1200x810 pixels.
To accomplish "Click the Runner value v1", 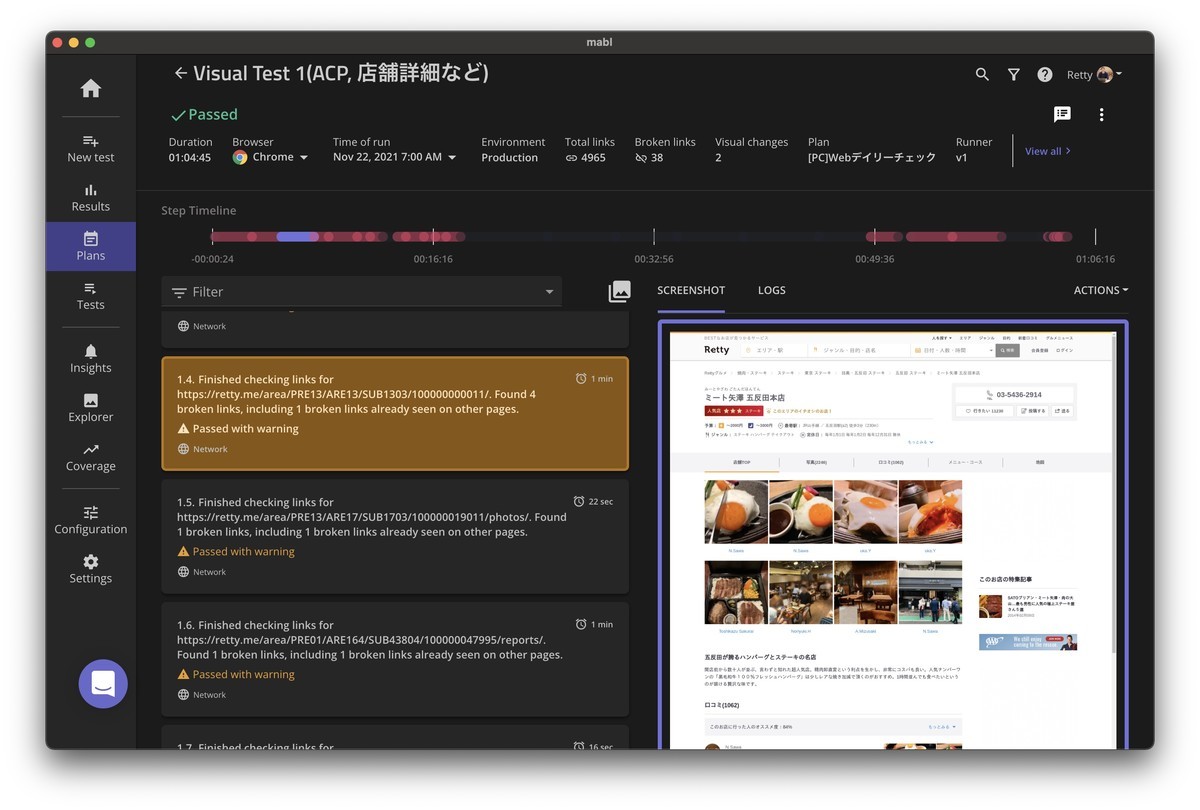I will (x=962, y=158).
